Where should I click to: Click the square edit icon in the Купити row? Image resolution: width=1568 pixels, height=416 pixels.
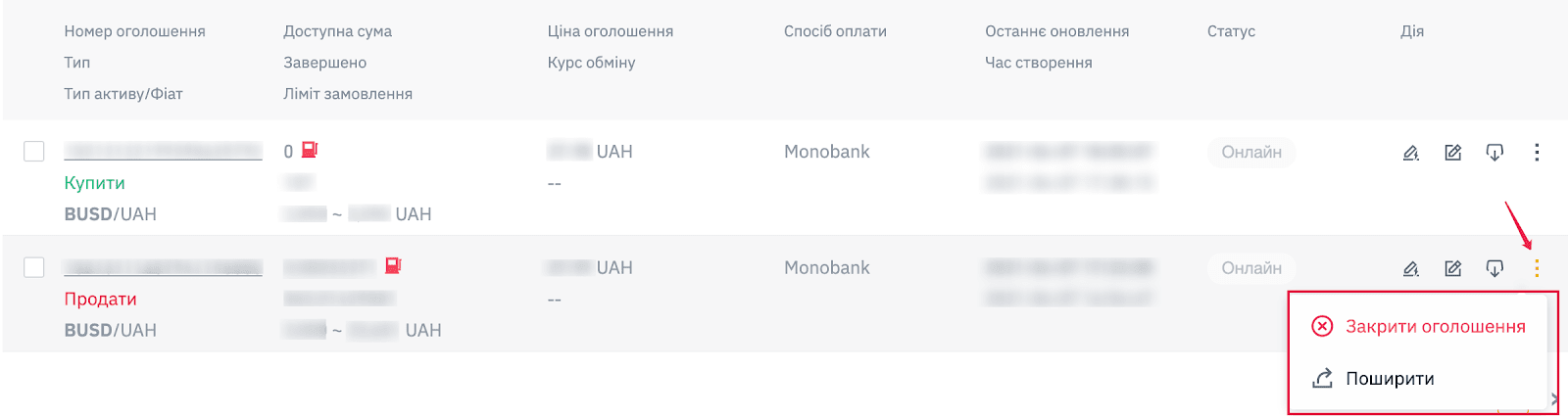click(1453, 153)
